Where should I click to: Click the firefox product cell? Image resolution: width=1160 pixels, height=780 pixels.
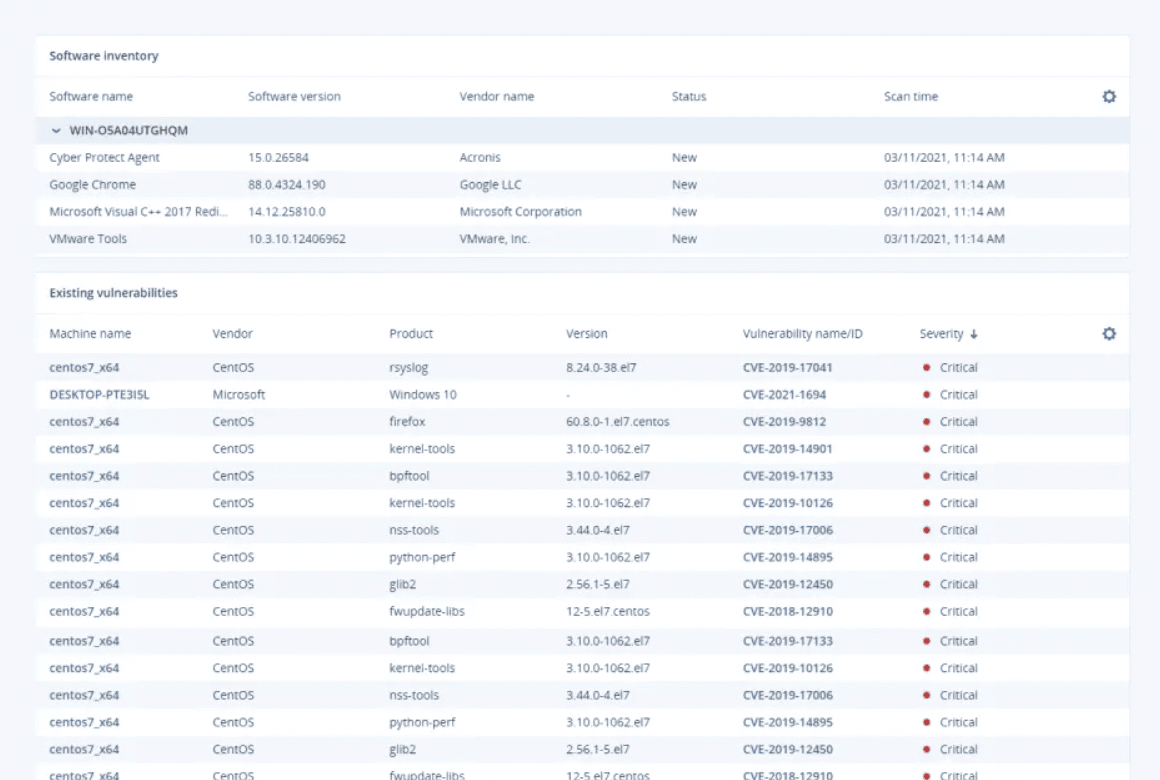pyautogui.click(x=407, y=422)
